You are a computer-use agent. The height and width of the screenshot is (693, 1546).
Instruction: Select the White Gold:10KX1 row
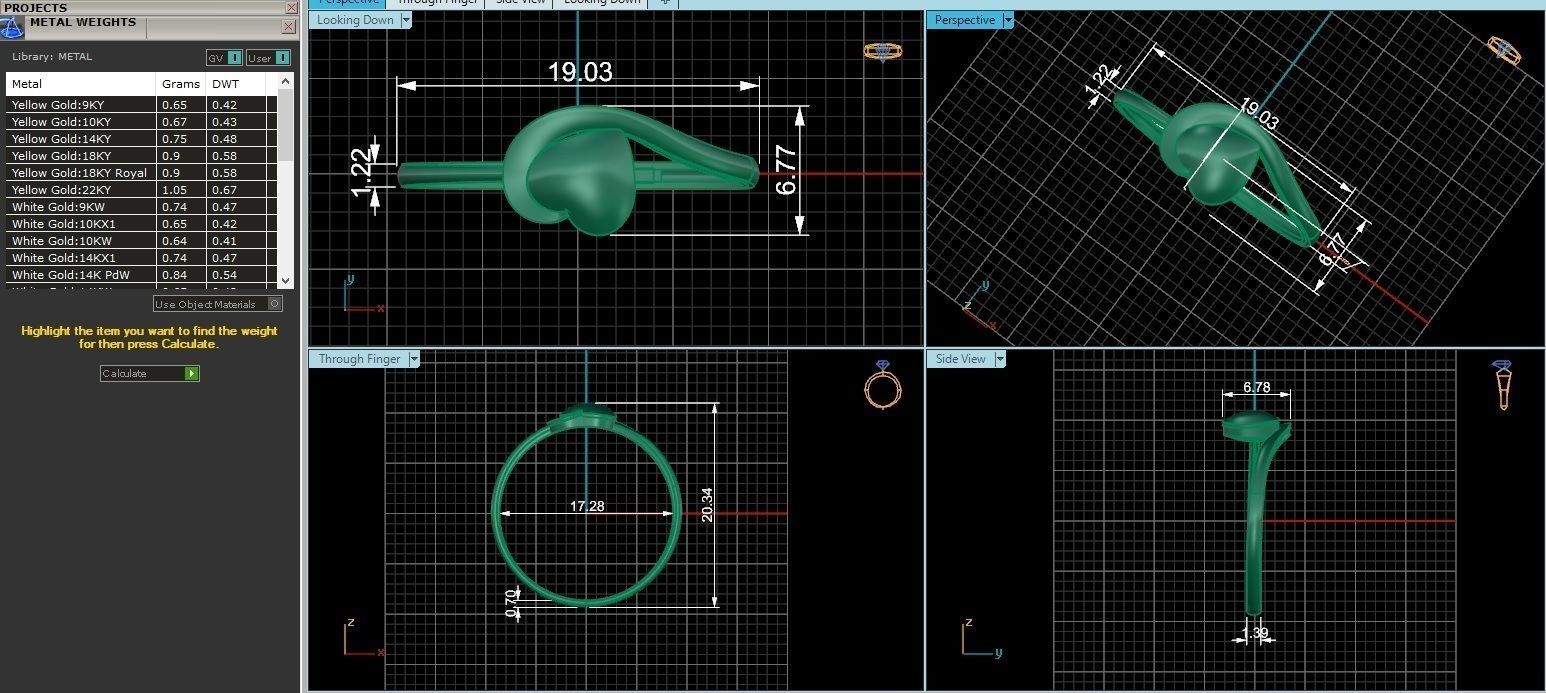pos(141,224)
